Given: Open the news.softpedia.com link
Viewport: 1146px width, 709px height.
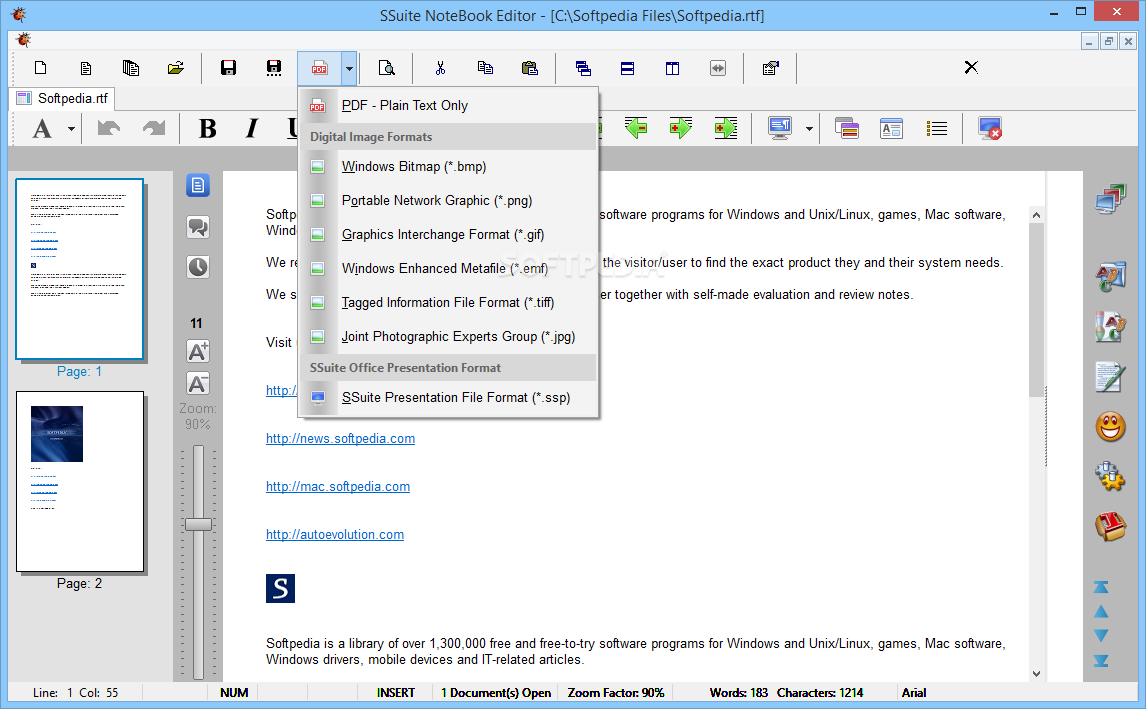Looking at the screenshot, I should 341,439.
